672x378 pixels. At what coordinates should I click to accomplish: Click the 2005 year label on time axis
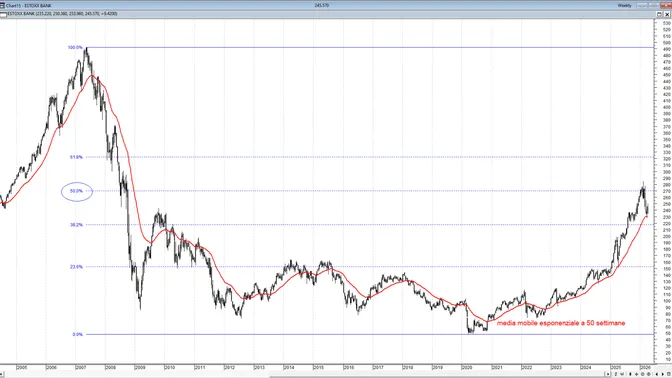(x=21, y=367)
